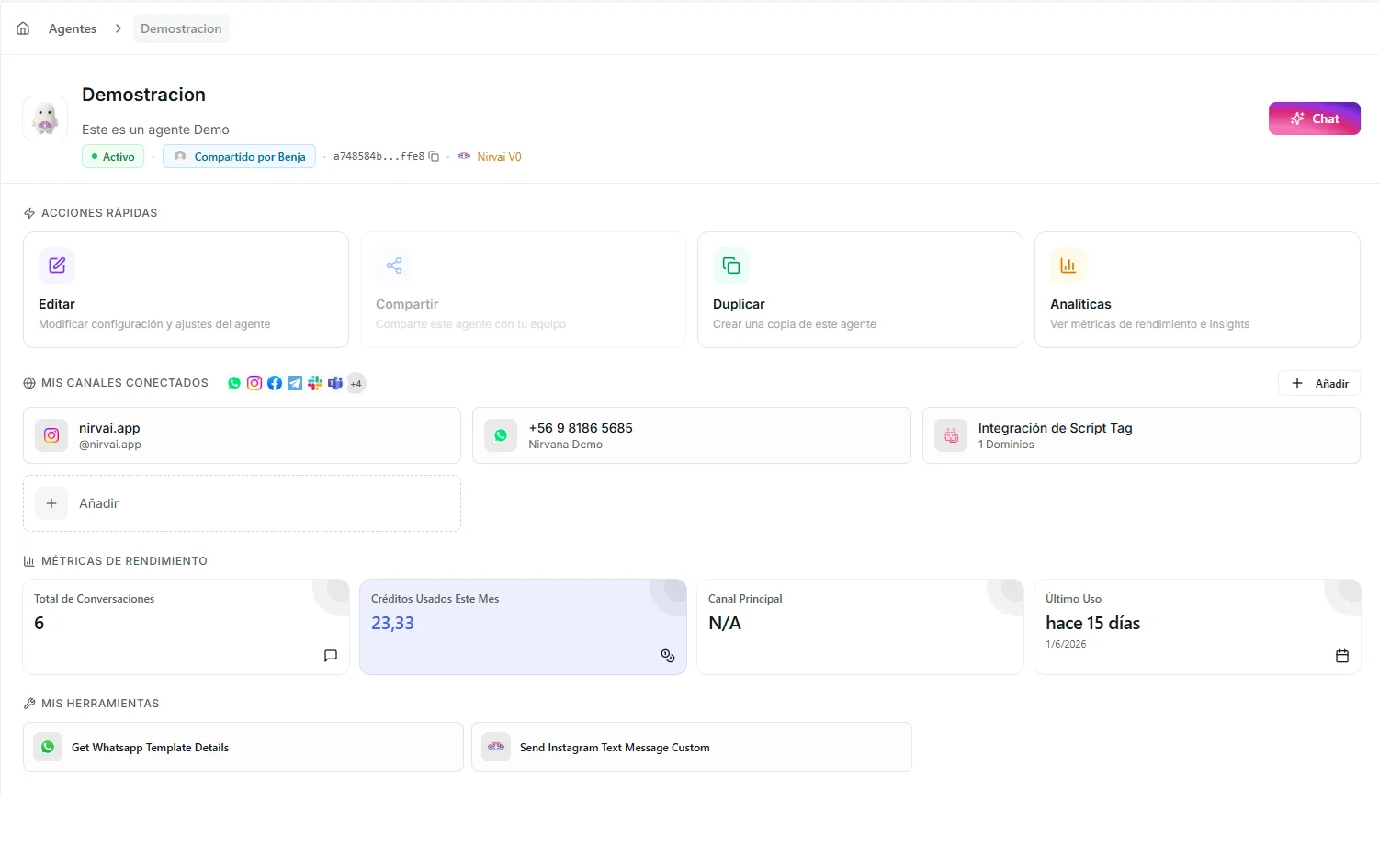Viewport: 1379px width, 868px height.
Task: Copy the agent ID with copy icon
Action: tap(434, 157)
